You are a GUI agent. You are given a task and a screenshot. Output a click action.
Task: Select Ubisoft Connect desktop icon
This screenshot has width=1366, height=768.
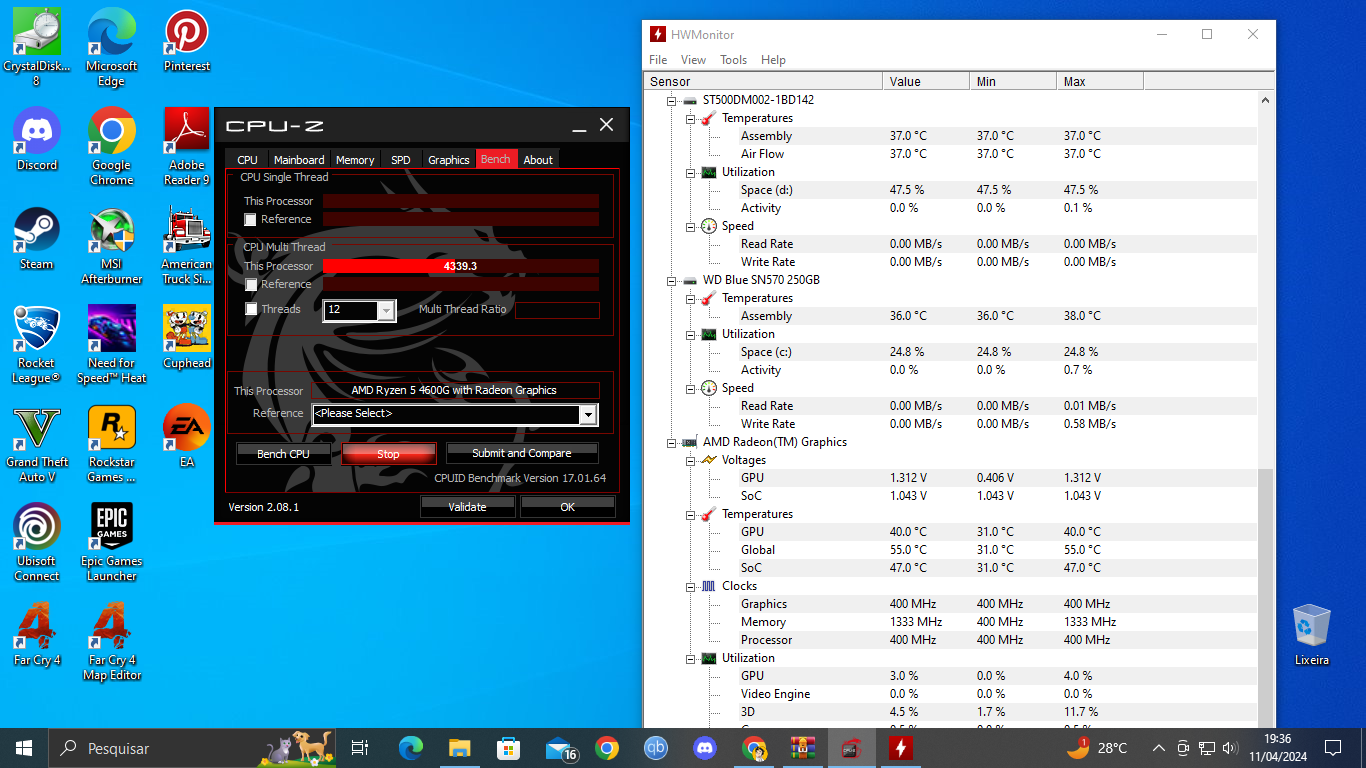[37, 543]
